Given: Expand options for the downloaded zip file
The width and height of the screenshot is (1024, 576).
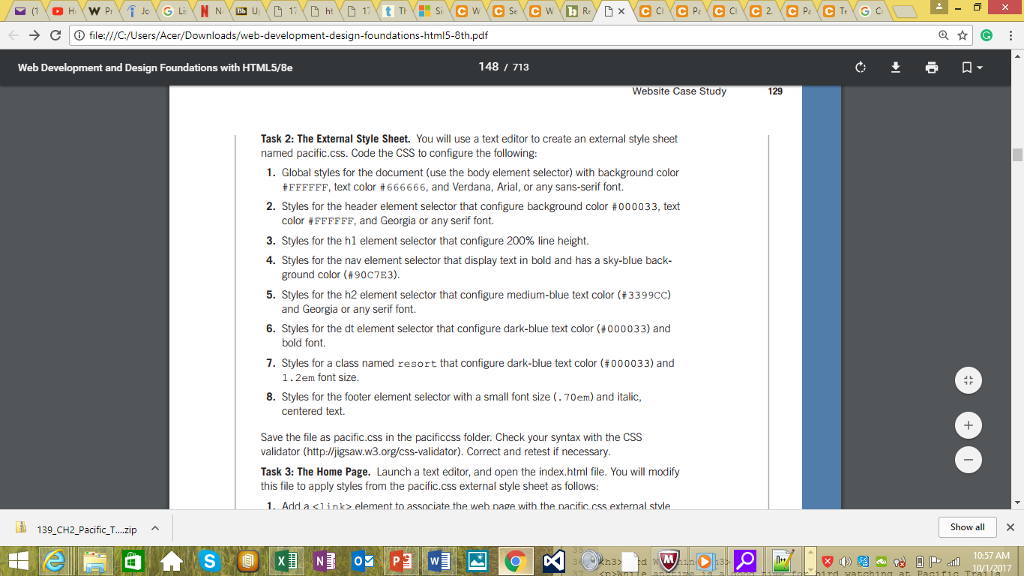Looking at the screenshot, I should (x=155, y=528).
